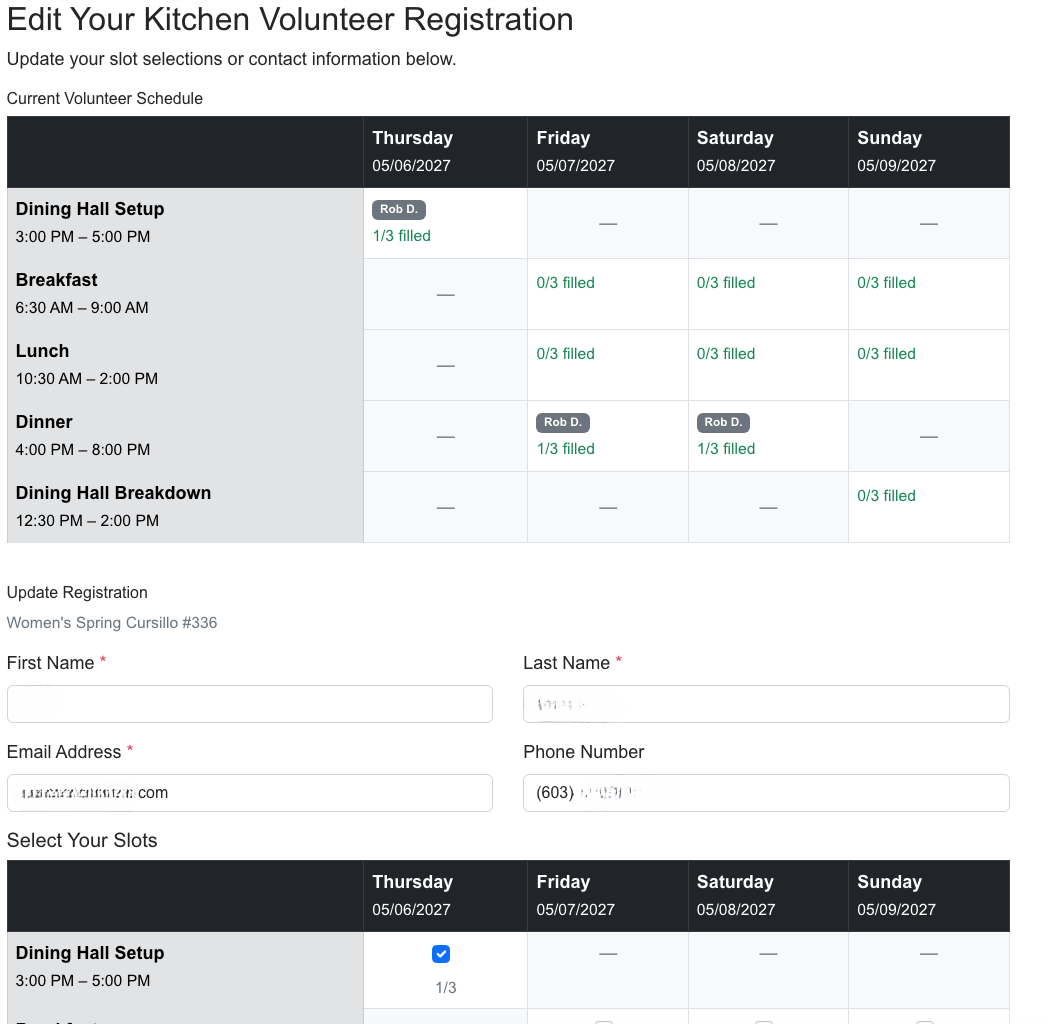Image resolution: width=1048 pixels, height=1024 pixels.
Task: Click 'Current Volunteer Schedule' caption
Action: [105, 98]
